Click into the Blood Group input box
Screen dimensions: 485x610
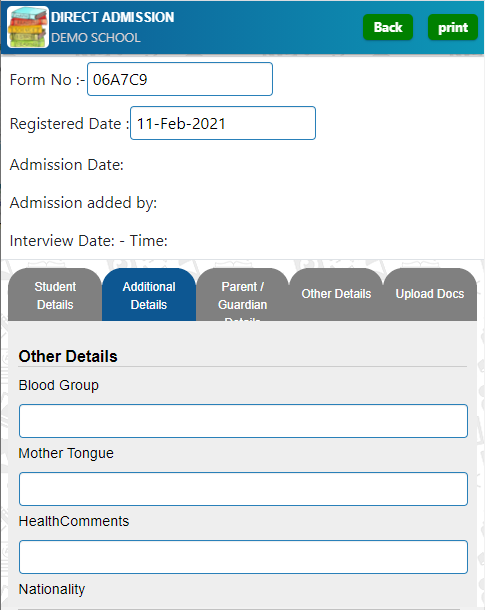pyautogui.click(x=243, y=421)
